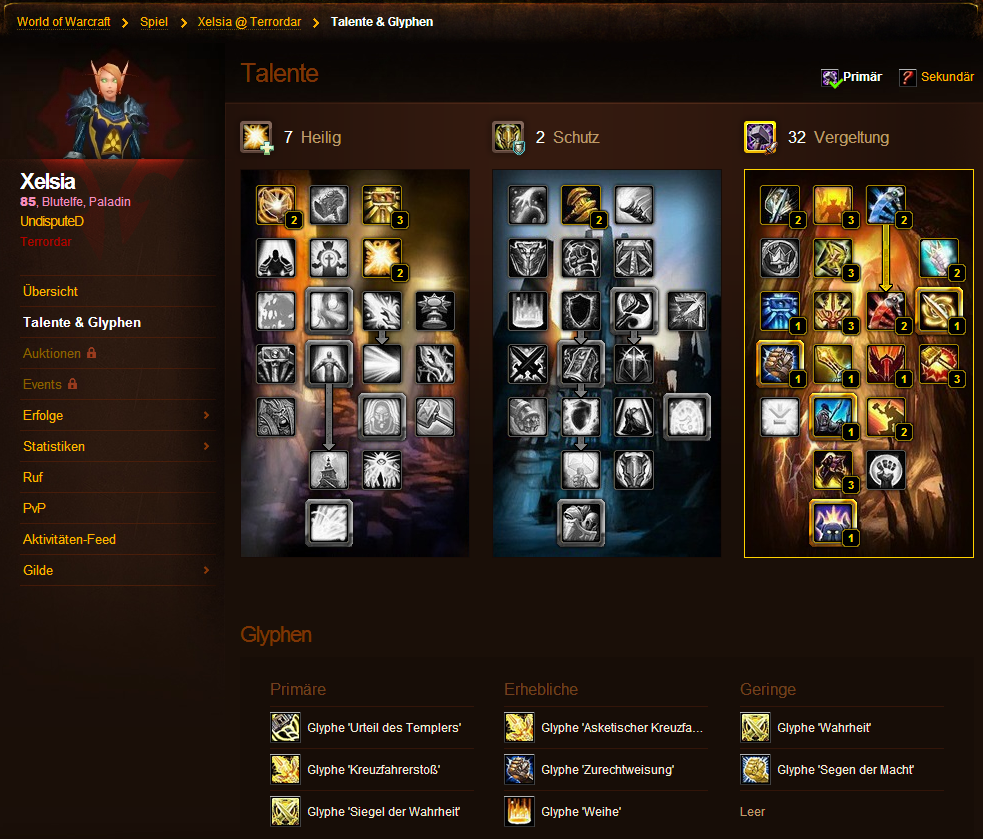Click the Heilig talent tree icon
The width and height of the screenshot is (983, 839).
pos(256,137)
